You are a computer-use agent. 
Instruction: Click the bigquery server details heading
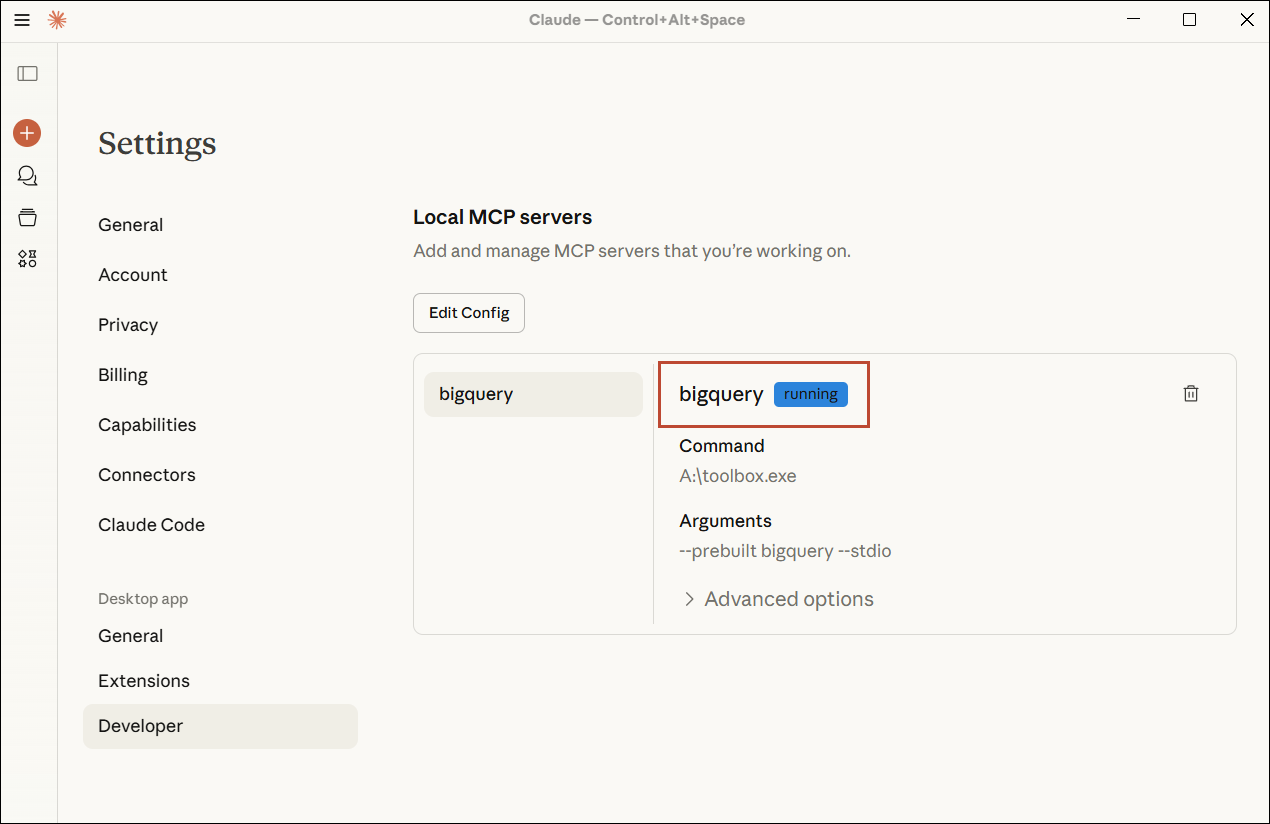[721, 394]
